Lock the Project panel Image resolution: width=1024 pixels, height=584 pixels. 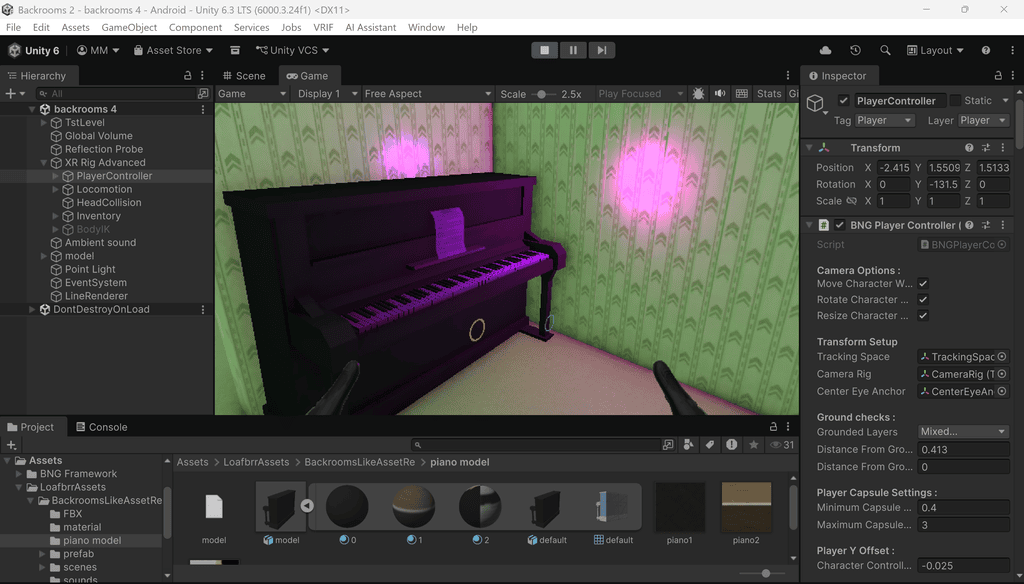(773, 427)
